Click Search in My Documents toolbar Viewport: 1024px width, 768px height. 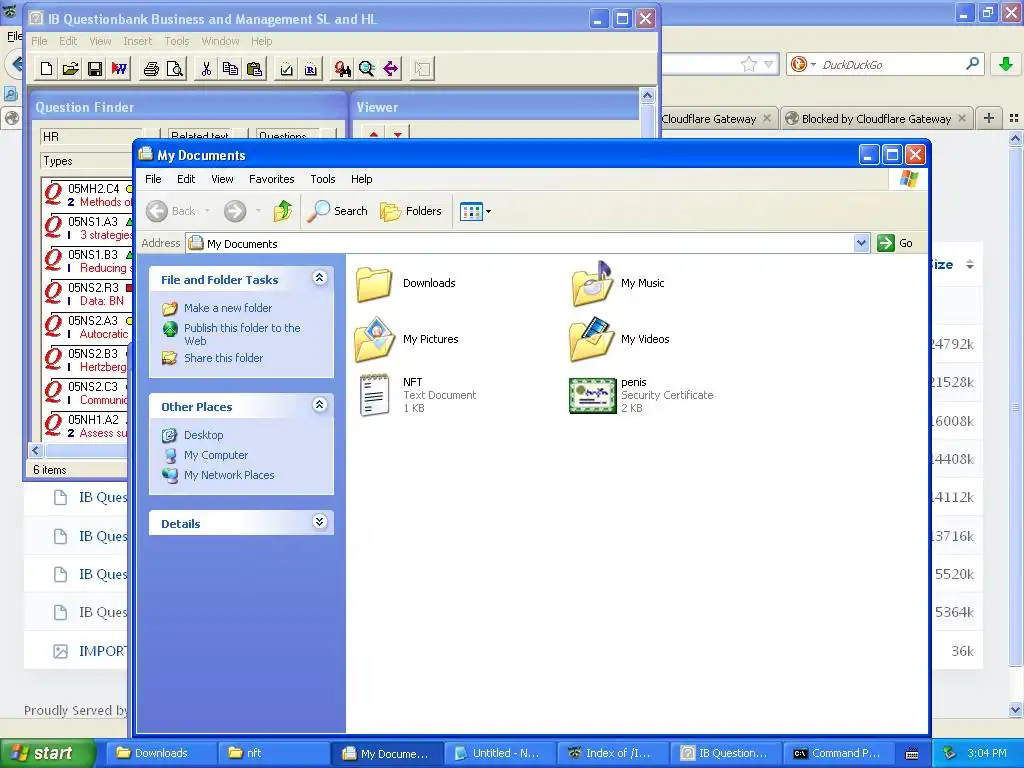click(338, 211)
